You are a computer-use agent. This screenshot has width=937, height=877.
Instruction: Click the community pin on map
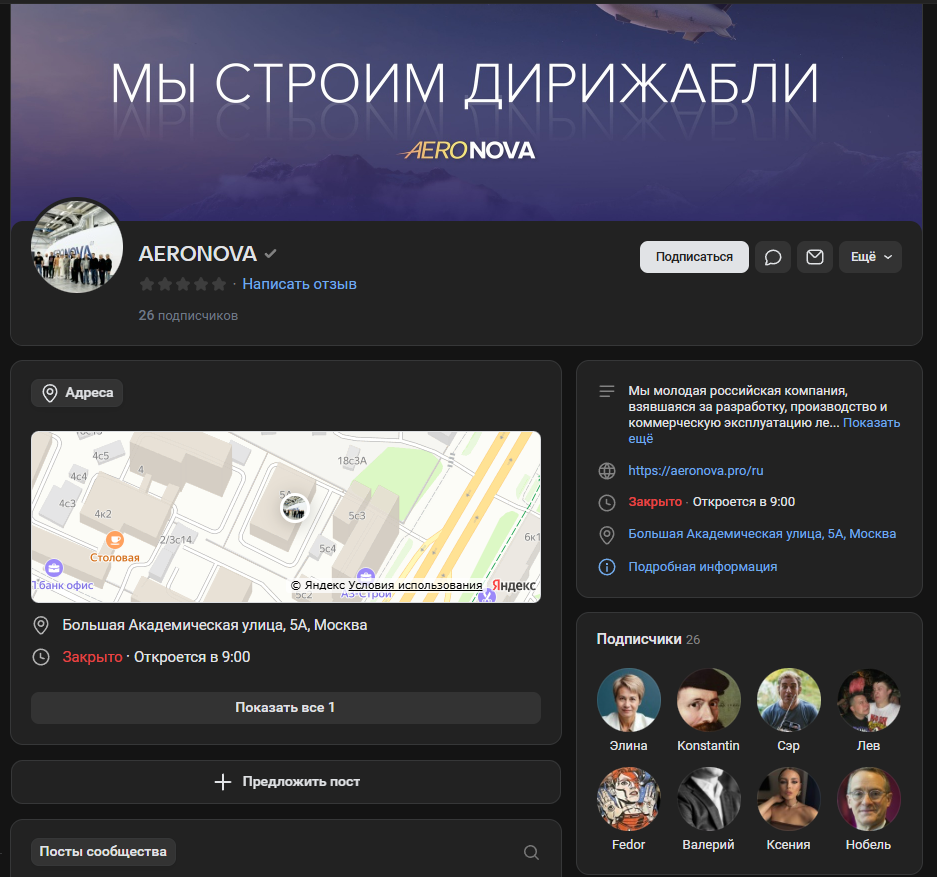(295, 508)
